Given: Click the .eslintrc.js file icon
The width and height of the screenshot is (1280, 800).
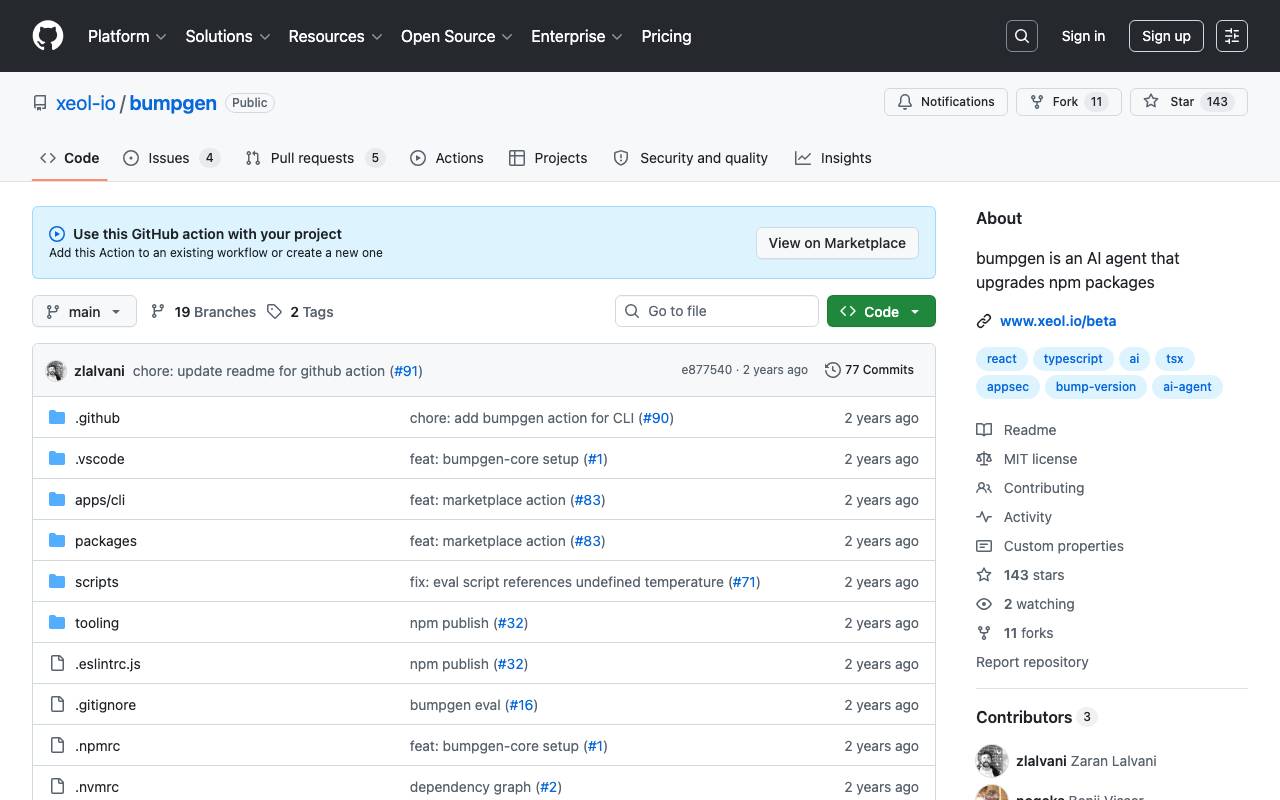Looking at the screenshot, I should 57,664.
